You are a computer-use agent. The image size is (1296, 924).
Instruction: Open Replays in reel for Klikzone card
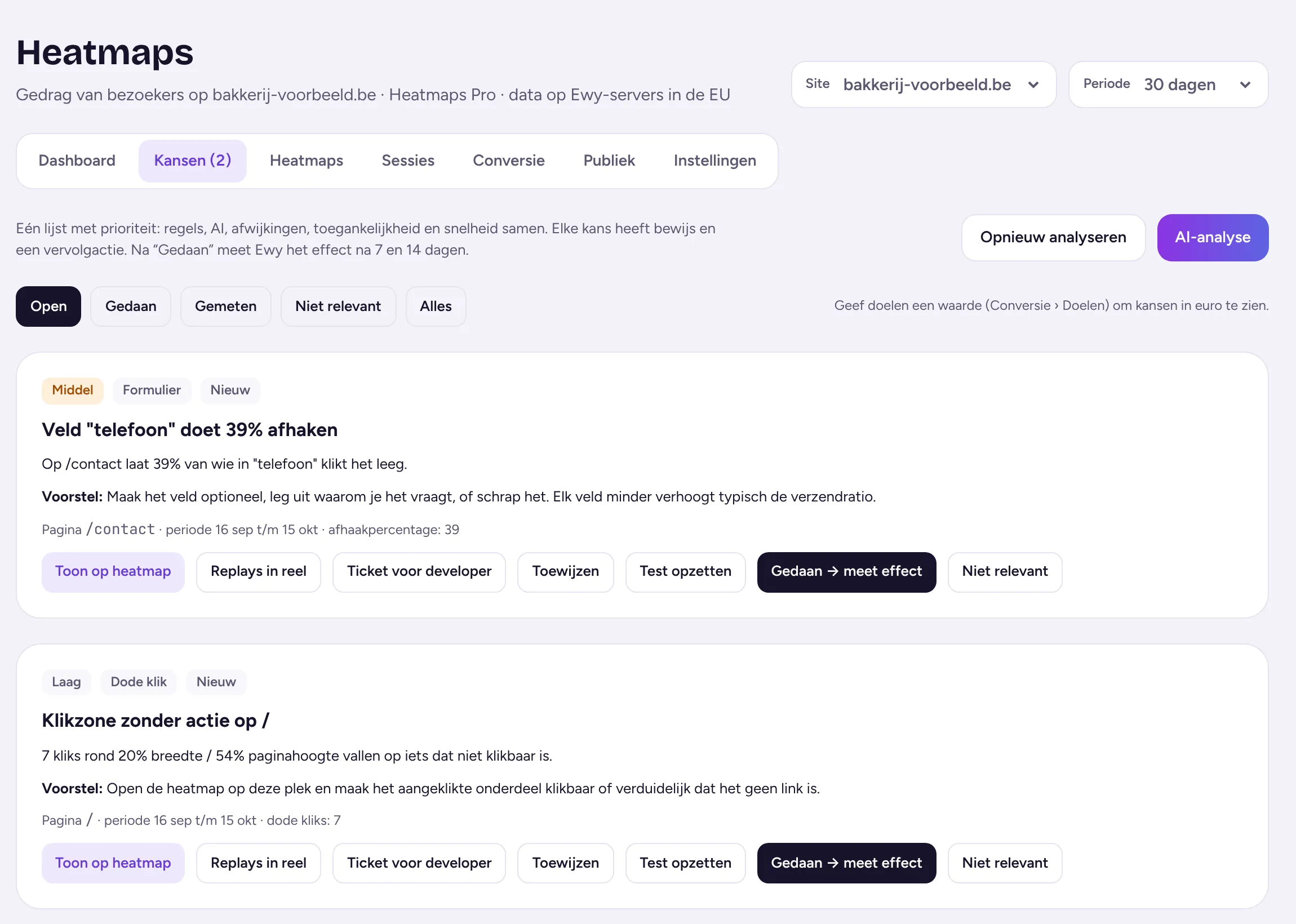258,863
